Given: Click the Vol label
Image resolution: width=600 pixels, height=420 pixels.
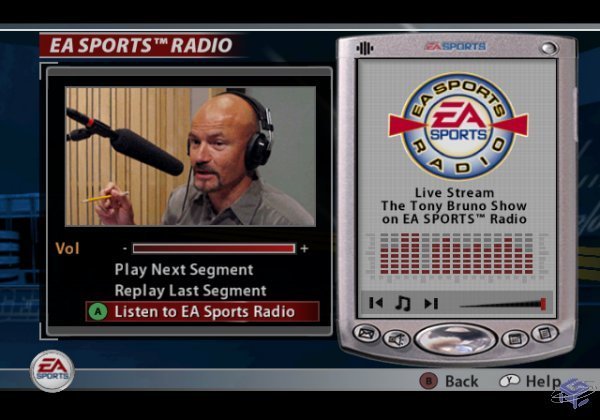Looking at the screenshot, I should click(67, 249).
